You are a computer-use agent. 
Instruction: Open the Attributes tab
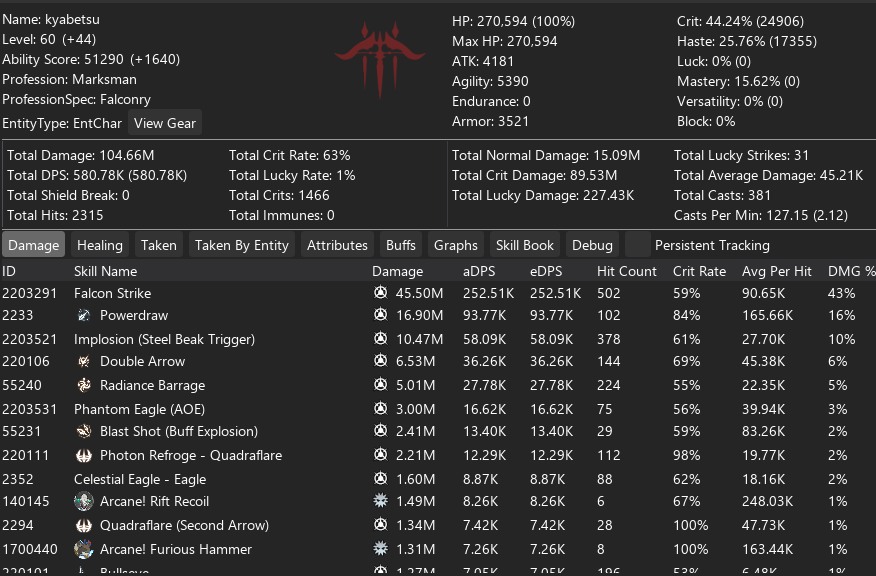click(x=337, y=245)
